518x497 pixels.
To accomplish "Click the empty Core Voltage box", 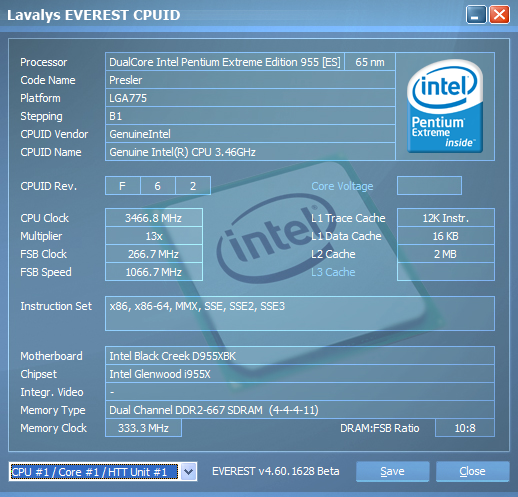I will (429, 186).
